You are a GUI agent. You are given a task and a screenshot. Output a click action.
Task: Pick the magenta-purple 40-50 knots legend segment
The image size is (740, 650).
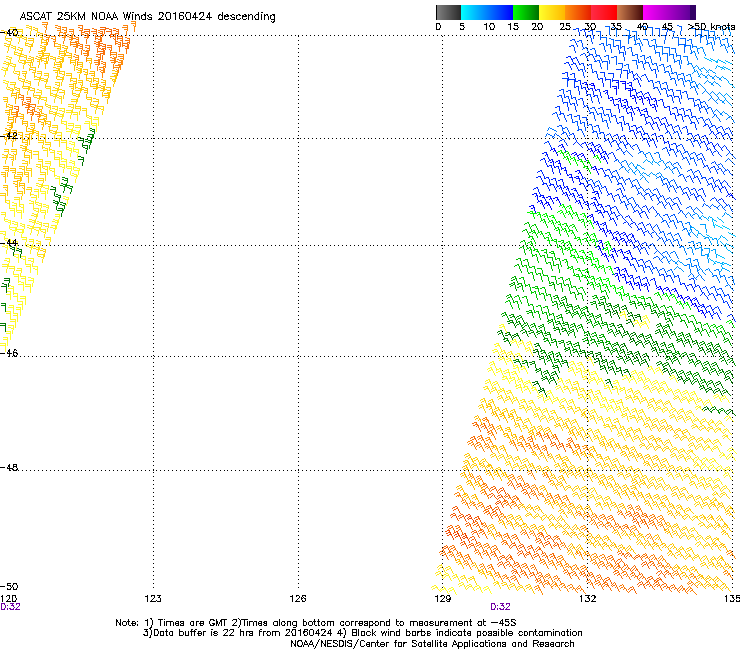(669, 12)
